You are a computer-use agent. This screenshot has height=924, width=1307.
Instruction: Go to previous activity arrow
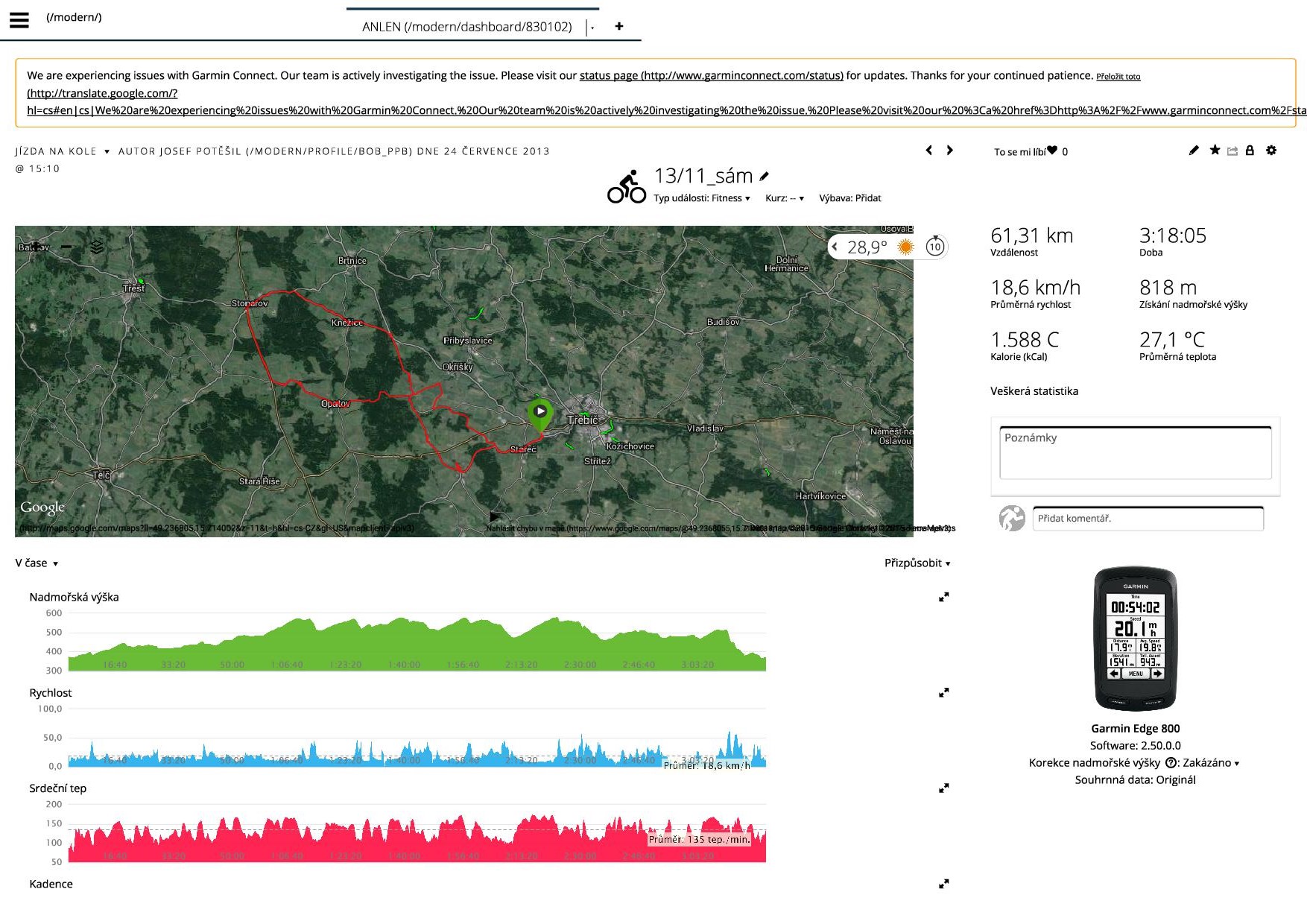point(929,151)
